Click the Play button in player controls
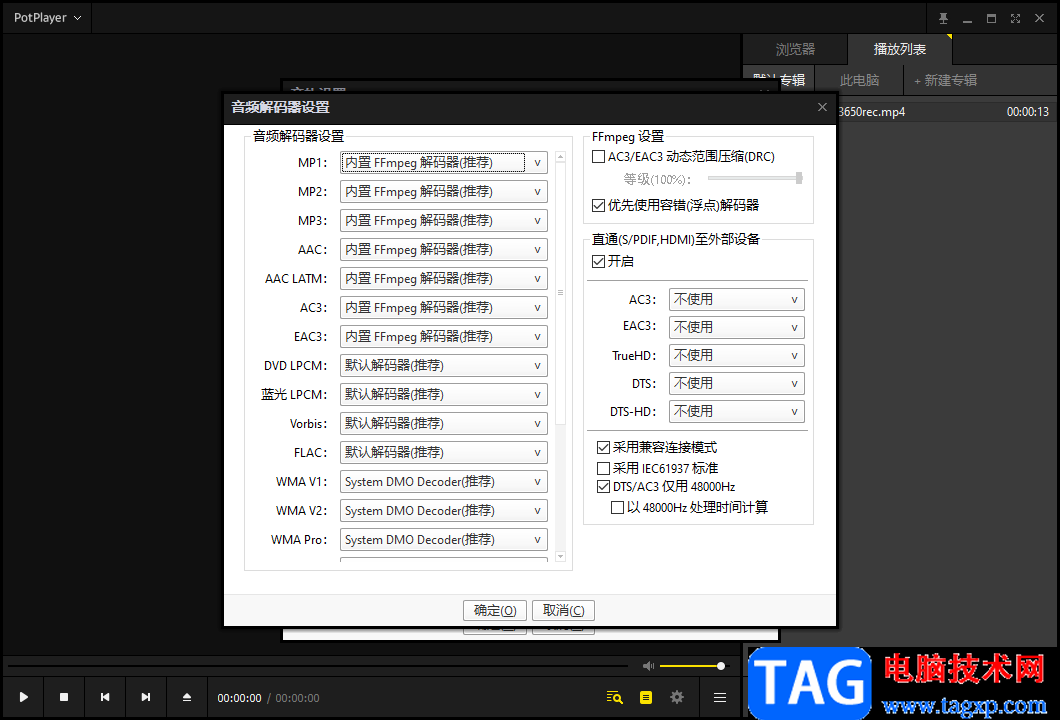 pyautogui.click(x=24, y=697)
